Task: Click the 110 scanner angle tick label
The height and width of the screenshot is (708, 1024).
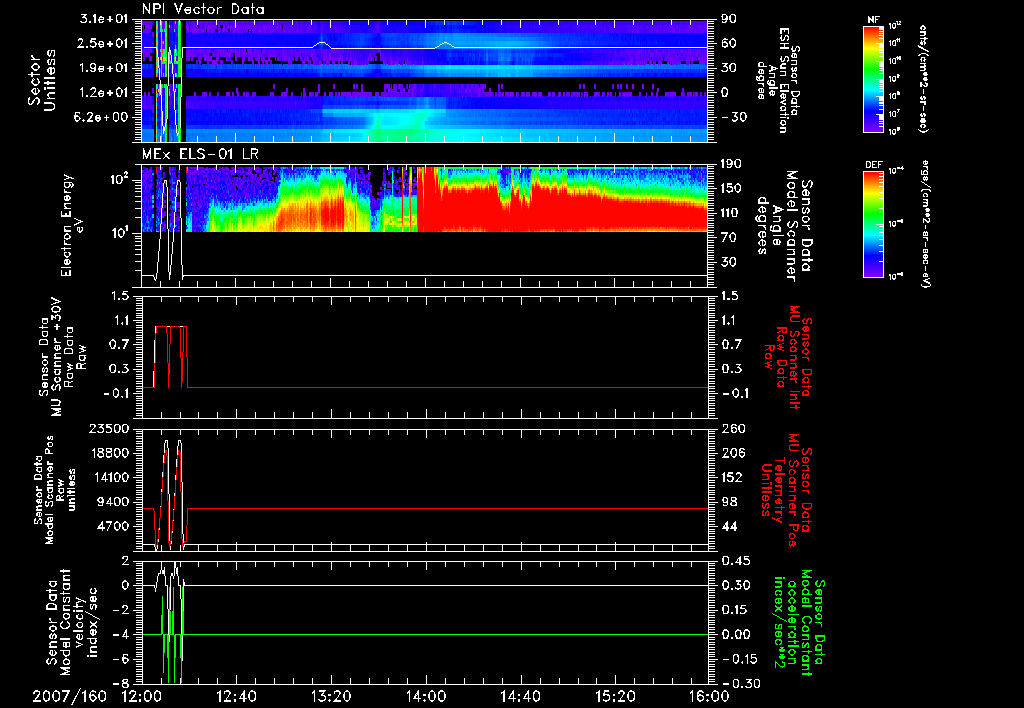Action: click(732, 213)
